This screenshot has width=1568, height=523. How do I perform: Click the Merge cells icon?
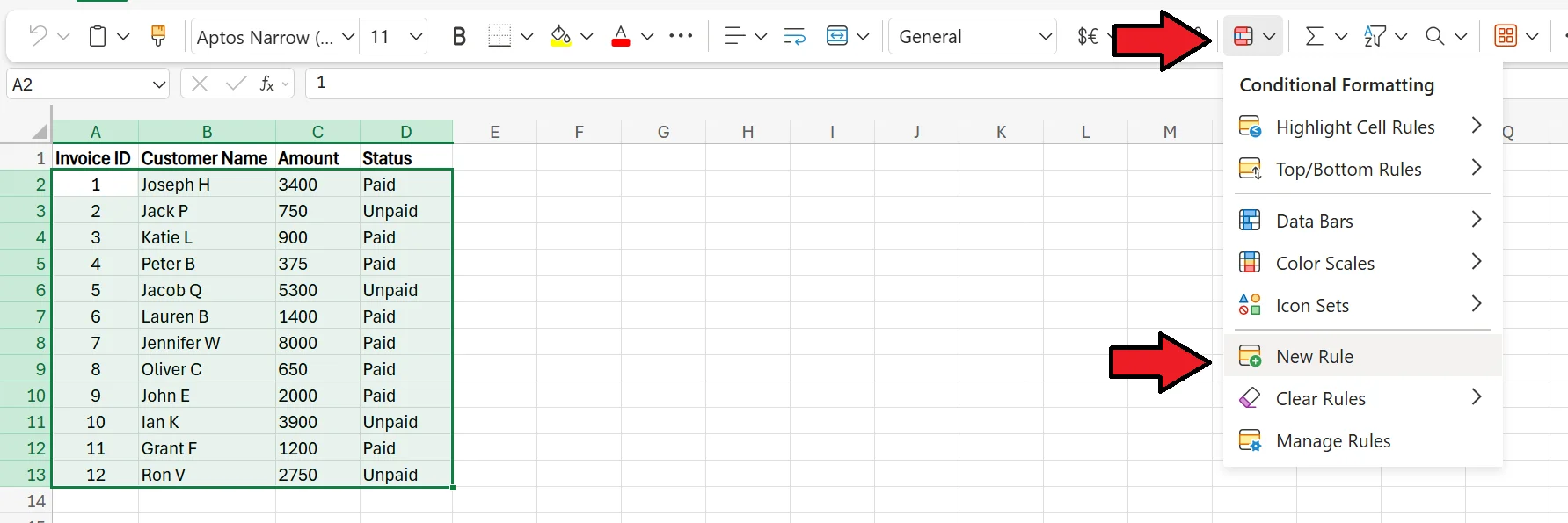(x=837, y=36)
